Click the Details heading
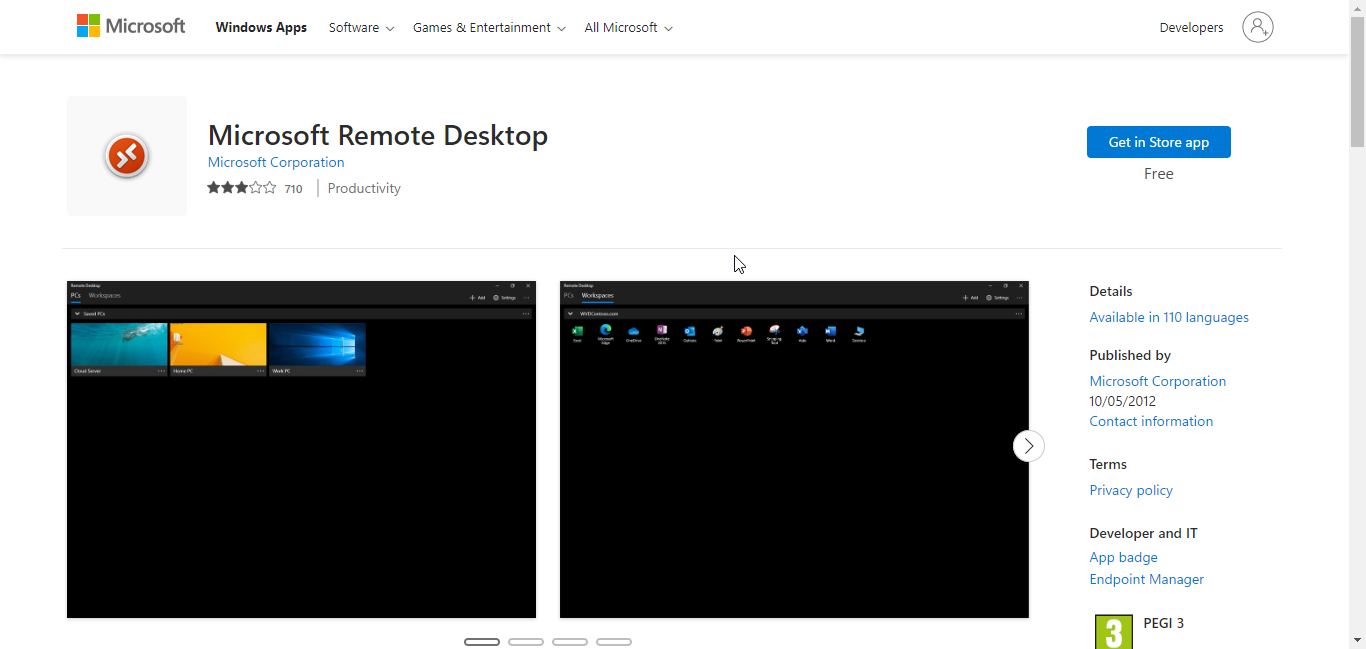 pos(1111,291)
